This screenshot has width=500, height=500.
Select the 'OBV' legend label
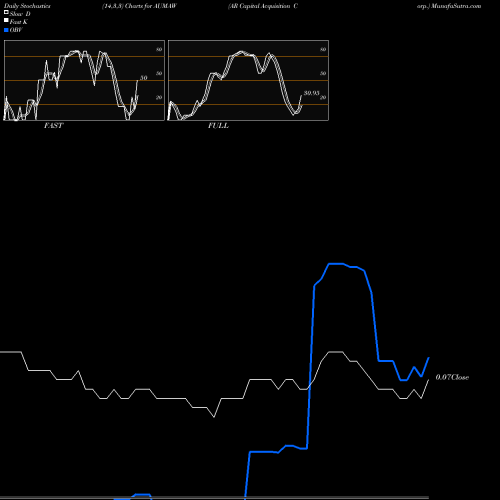[16, 30]
